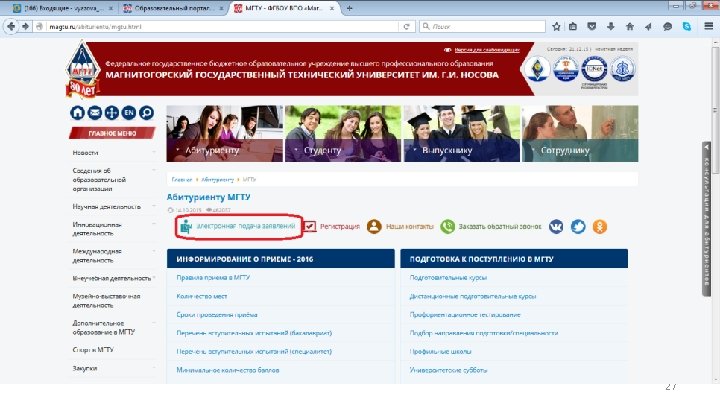The width and height of the screenshot is (720, 405).
Task: Expand Инновационная деятельность sidebar arrow
Action: [x=154, y=225]
